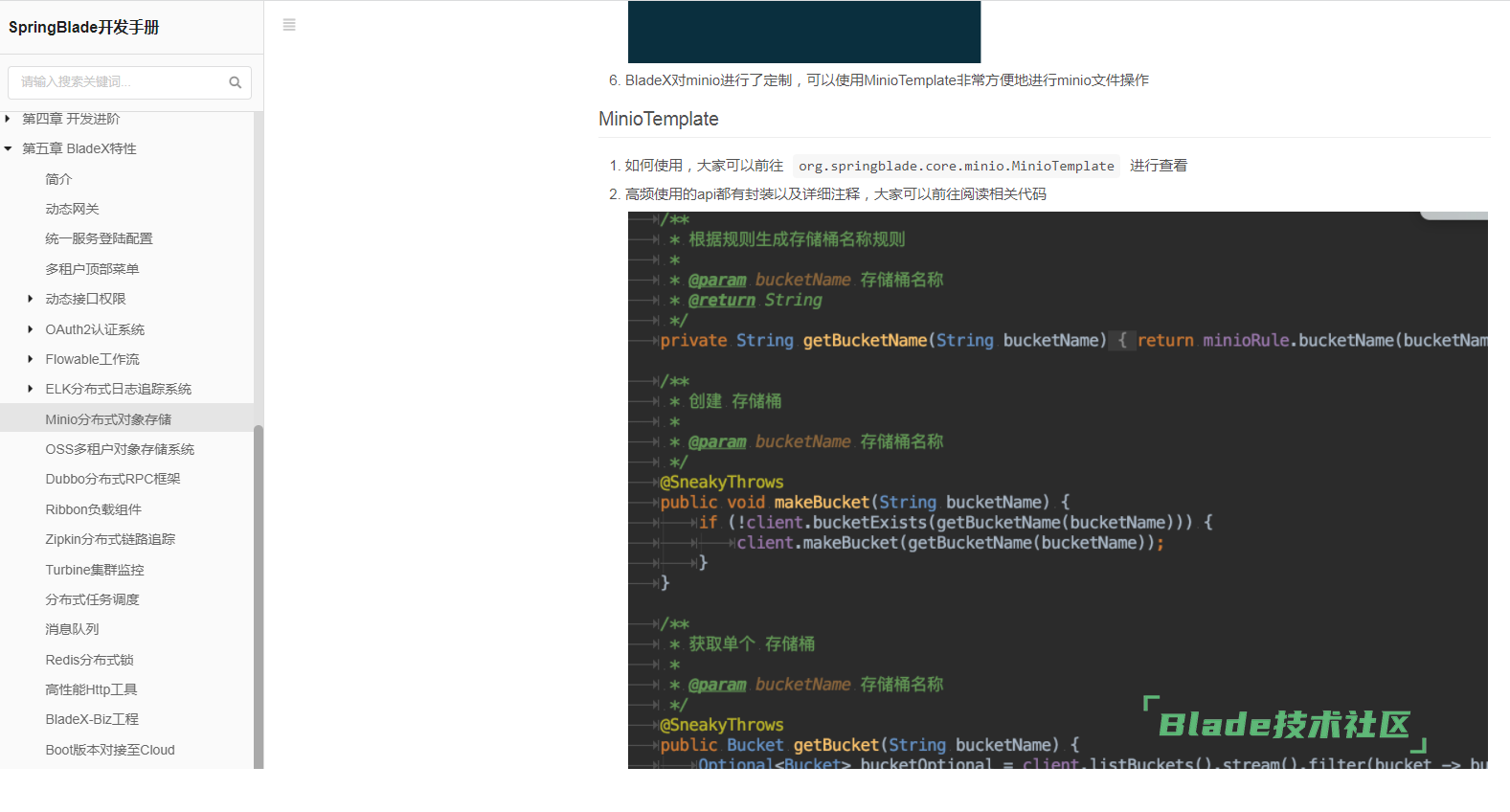Open Dubbo分布式RPC框架 page
1510x812 pixels.
click(x=113, y=479)
